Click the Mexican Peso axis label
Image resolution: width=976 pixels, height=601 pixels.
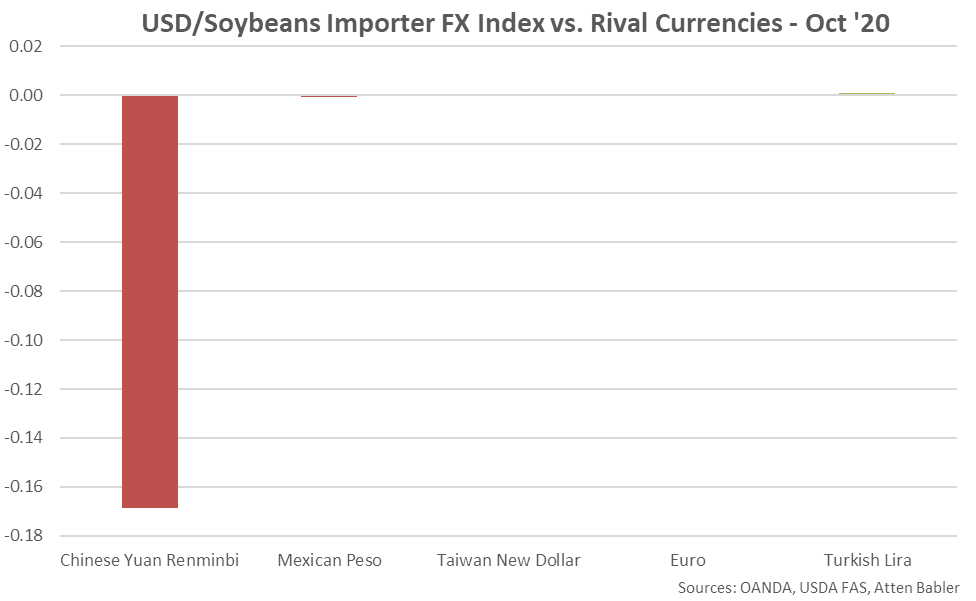(329, 559)
